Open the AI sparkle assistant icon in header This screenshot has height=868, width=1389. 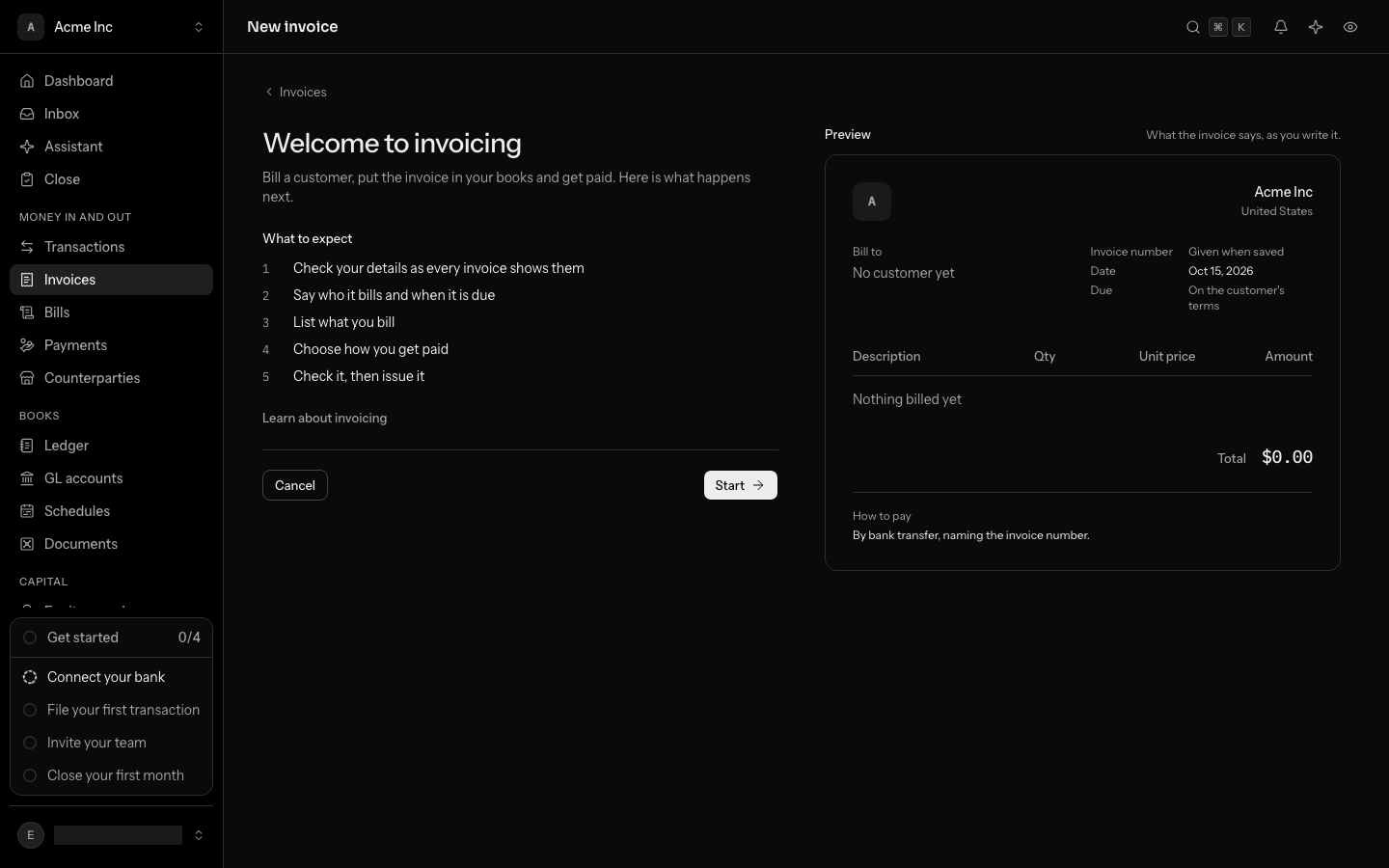coord(1316,27)
